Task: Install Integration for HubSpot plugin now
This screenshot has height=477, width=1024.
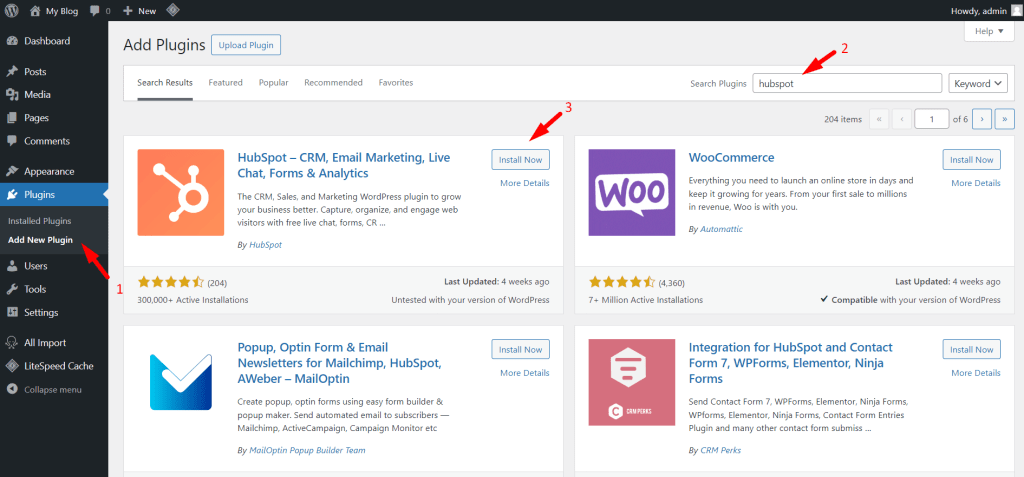Action: coord(972,350)
